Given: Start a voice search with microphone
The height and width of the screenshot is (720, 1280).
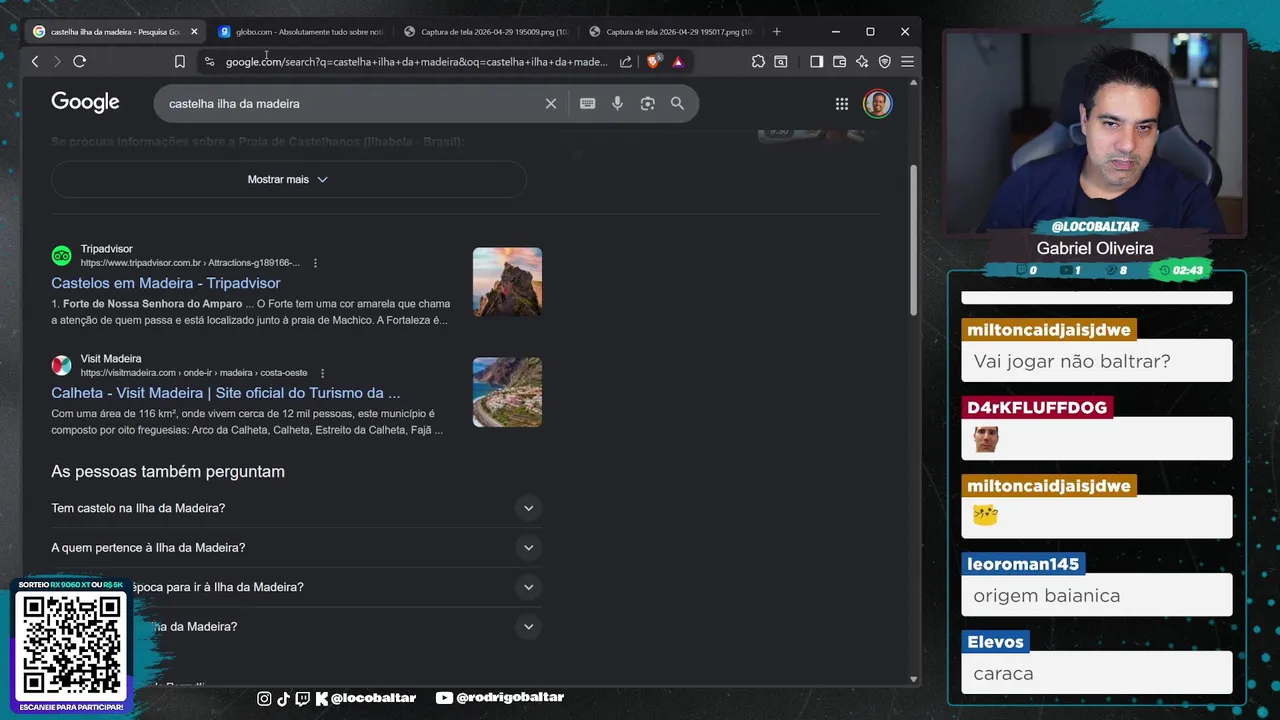Looking at the screenshot, I should click(x=618, y=103).
